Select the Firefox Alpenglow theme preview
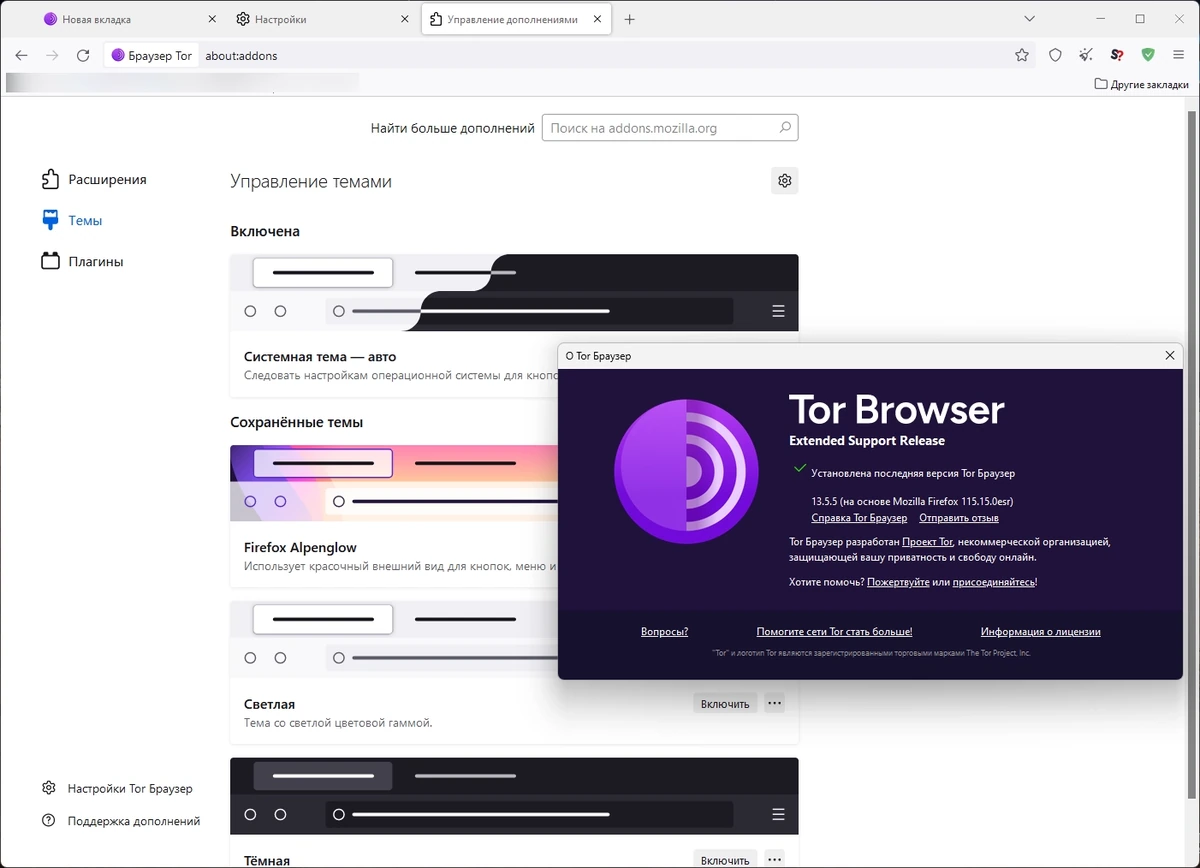This screenshot has width=1200, height=868. point(394,483)
